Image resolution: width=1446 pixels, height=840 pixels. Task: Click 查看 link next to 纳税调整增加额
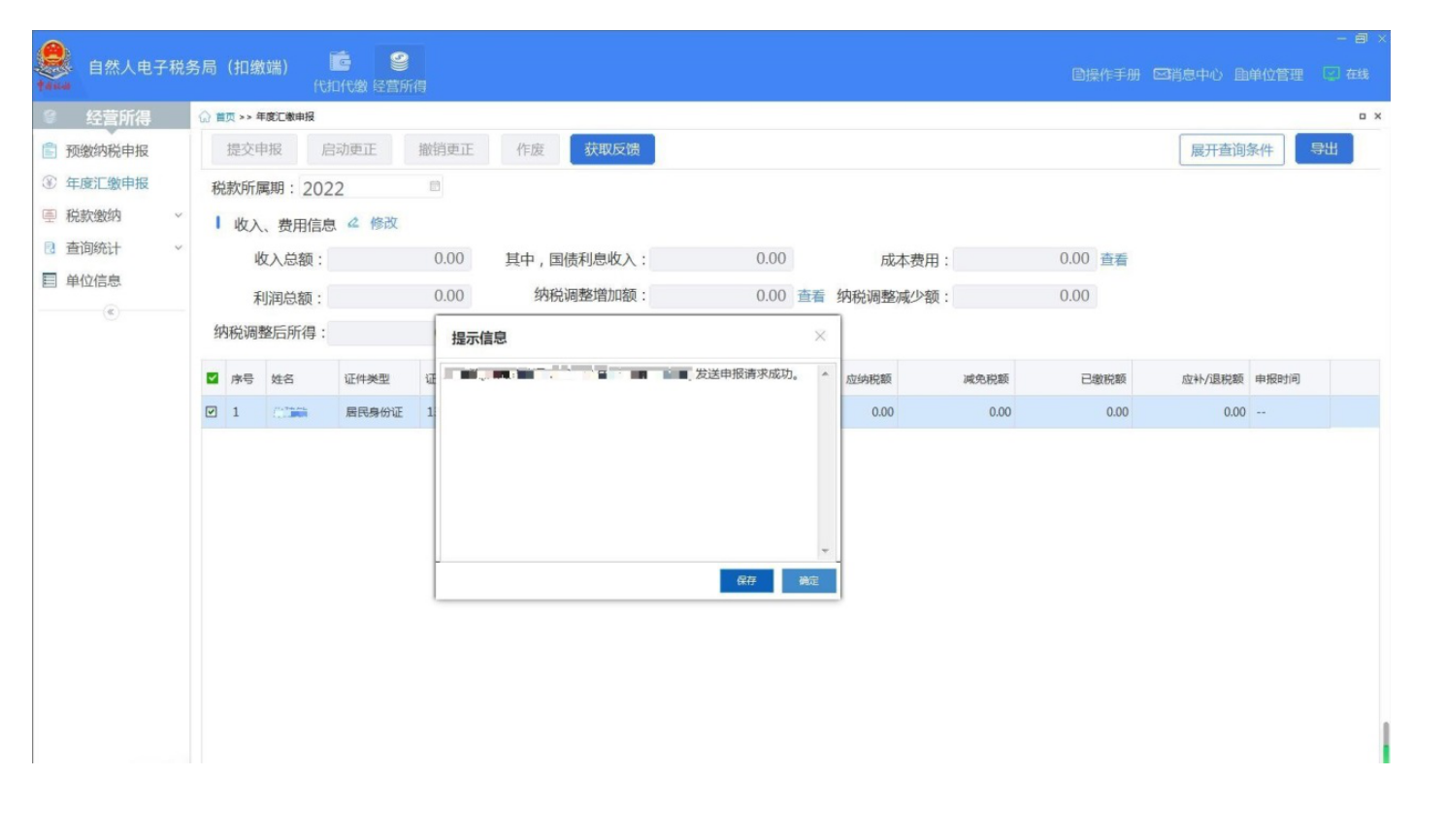(810, 297)
